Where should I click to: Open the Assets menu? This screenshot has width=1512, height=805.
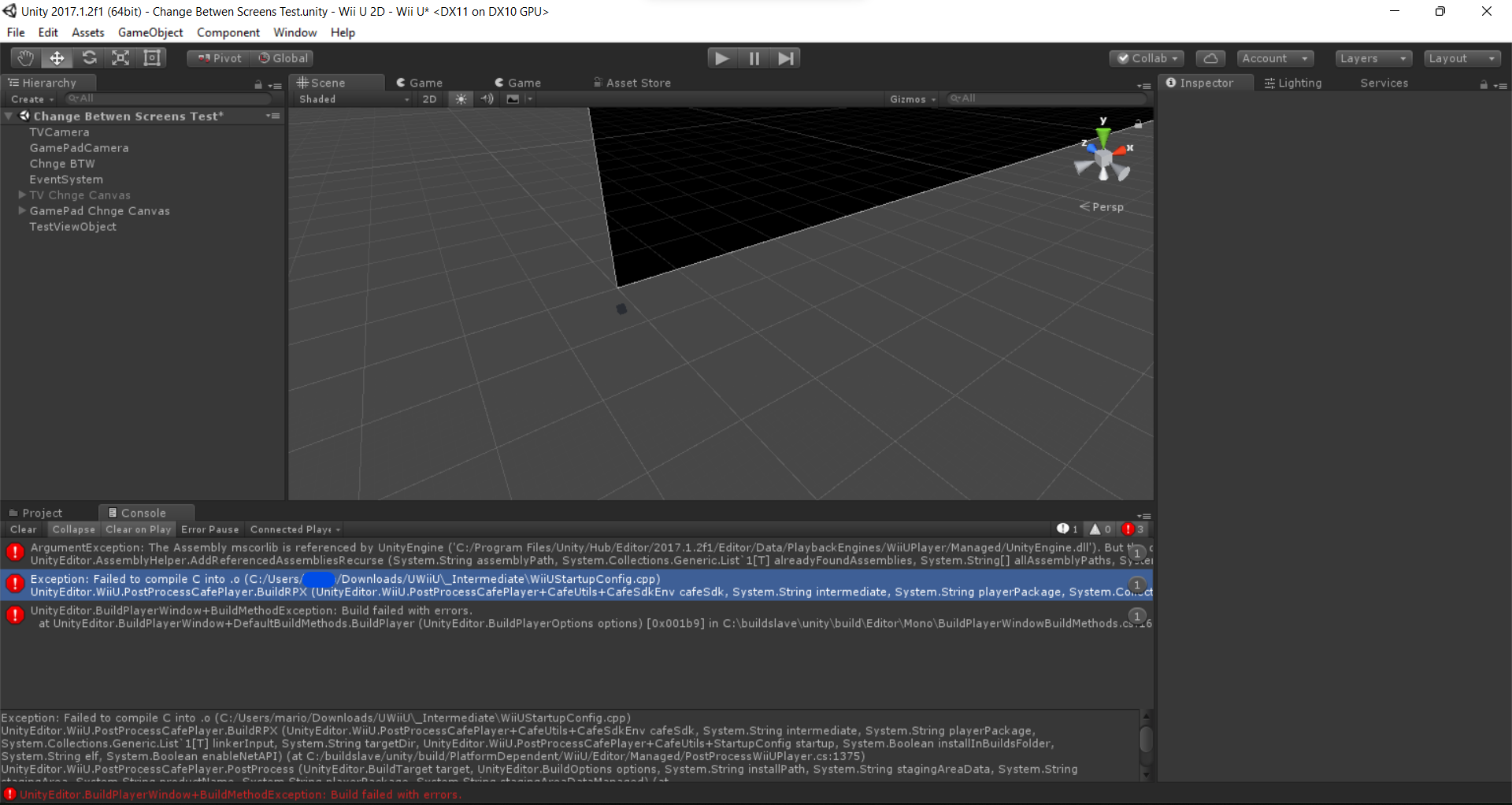coord(88,32)
